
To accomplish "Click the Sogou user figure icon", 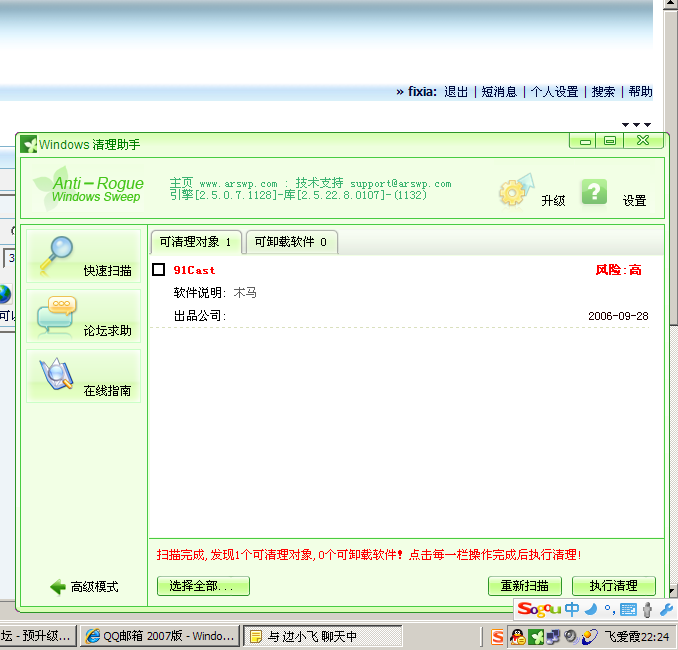I will point(647,610).
